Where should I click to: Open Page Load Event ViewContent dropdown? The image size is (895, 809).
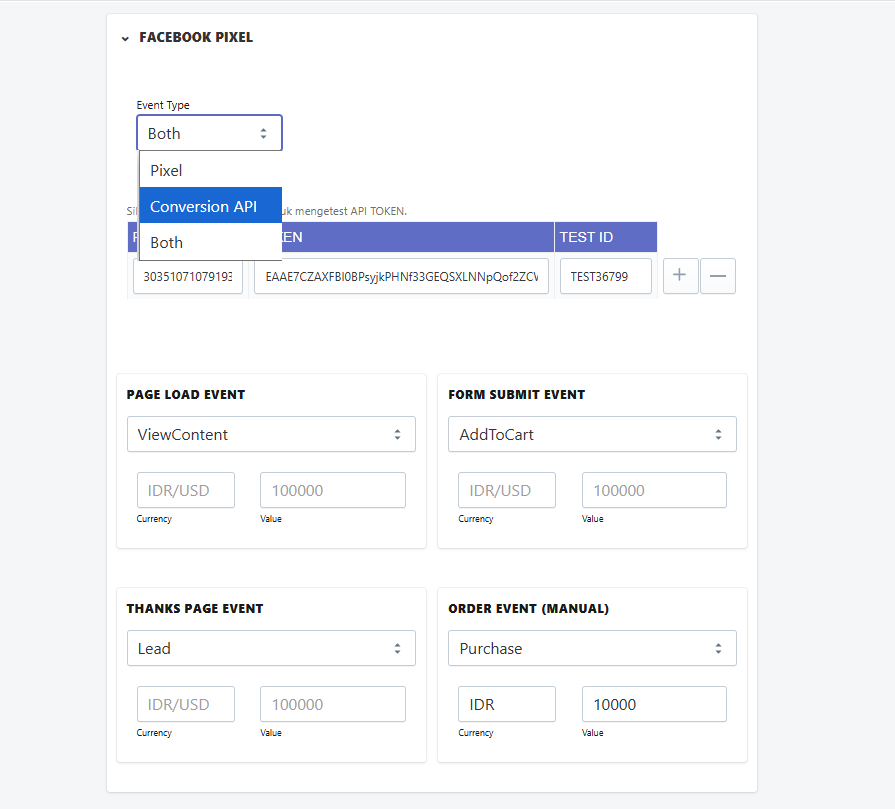[x=270, y=434]
